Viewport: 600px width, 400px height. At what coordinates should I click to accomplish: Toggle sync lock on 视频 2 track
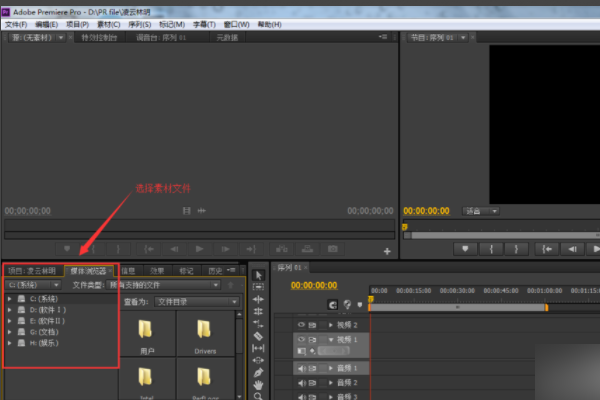[x=313, y=325]
